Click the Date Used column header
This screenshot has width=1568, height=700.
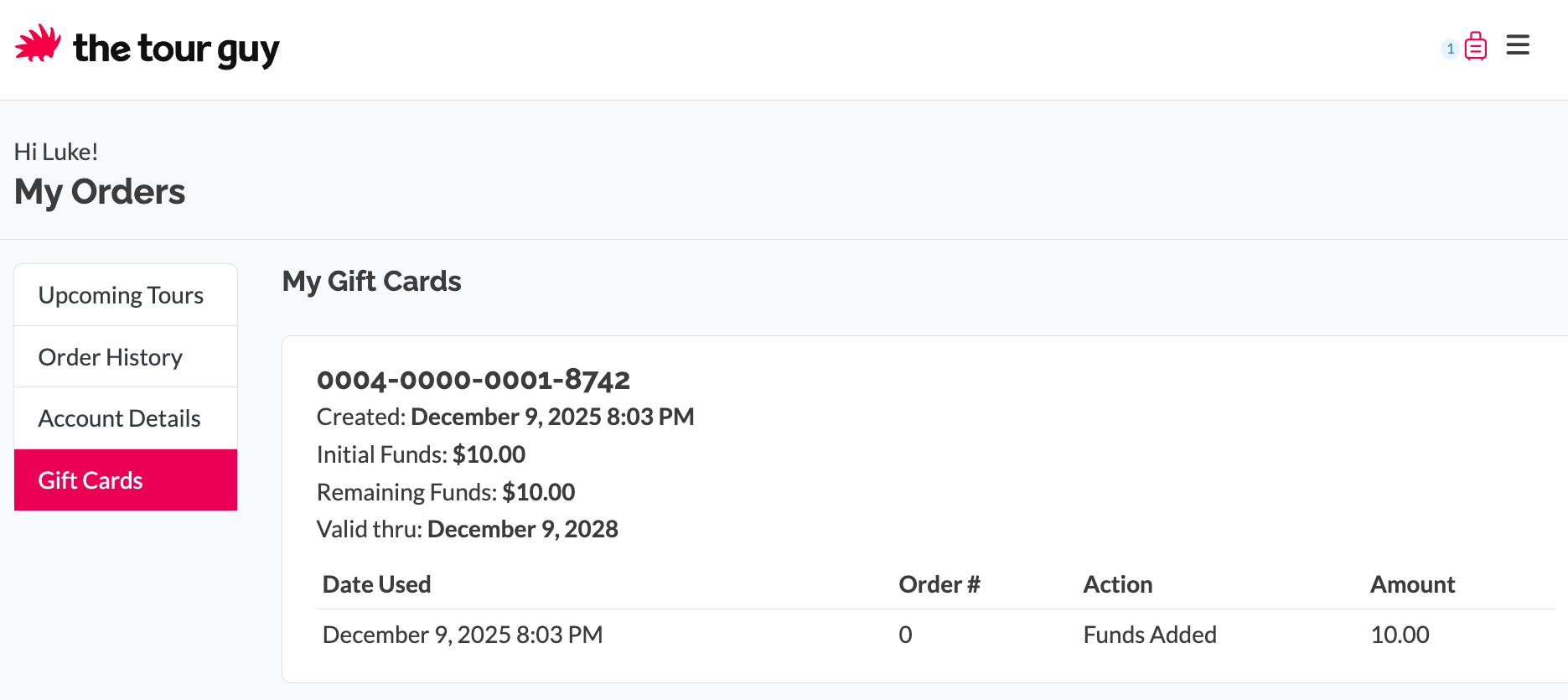coord(376,584)
